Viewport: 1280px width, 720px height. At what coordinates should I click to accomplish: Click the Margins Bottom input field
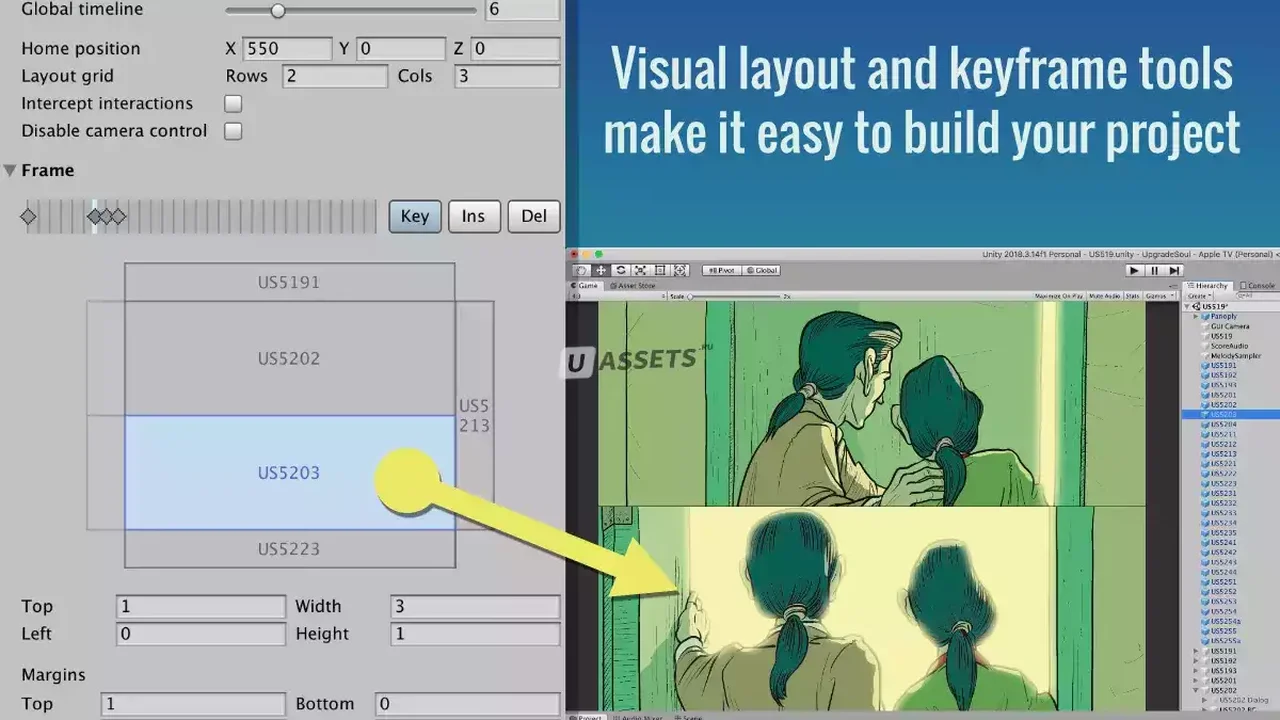pos(467,705)
